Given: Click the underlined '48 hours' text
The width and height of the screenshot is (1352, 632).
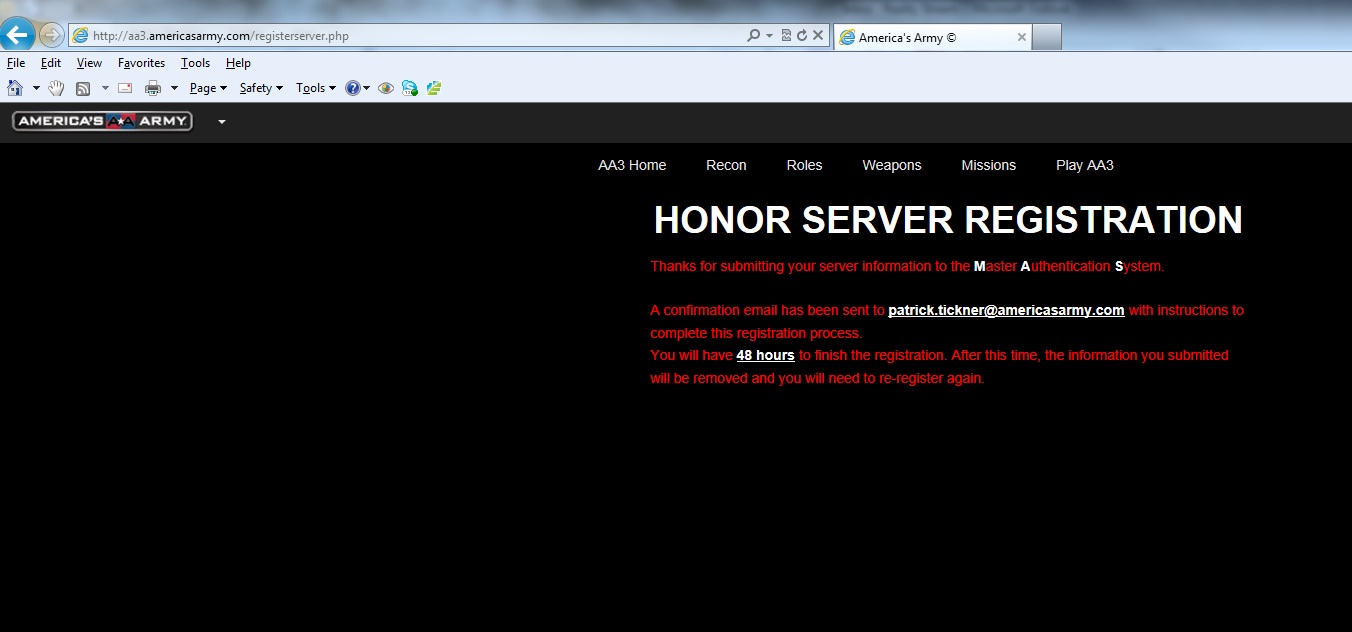Looking at the screenshot, I should pos(765,355).
